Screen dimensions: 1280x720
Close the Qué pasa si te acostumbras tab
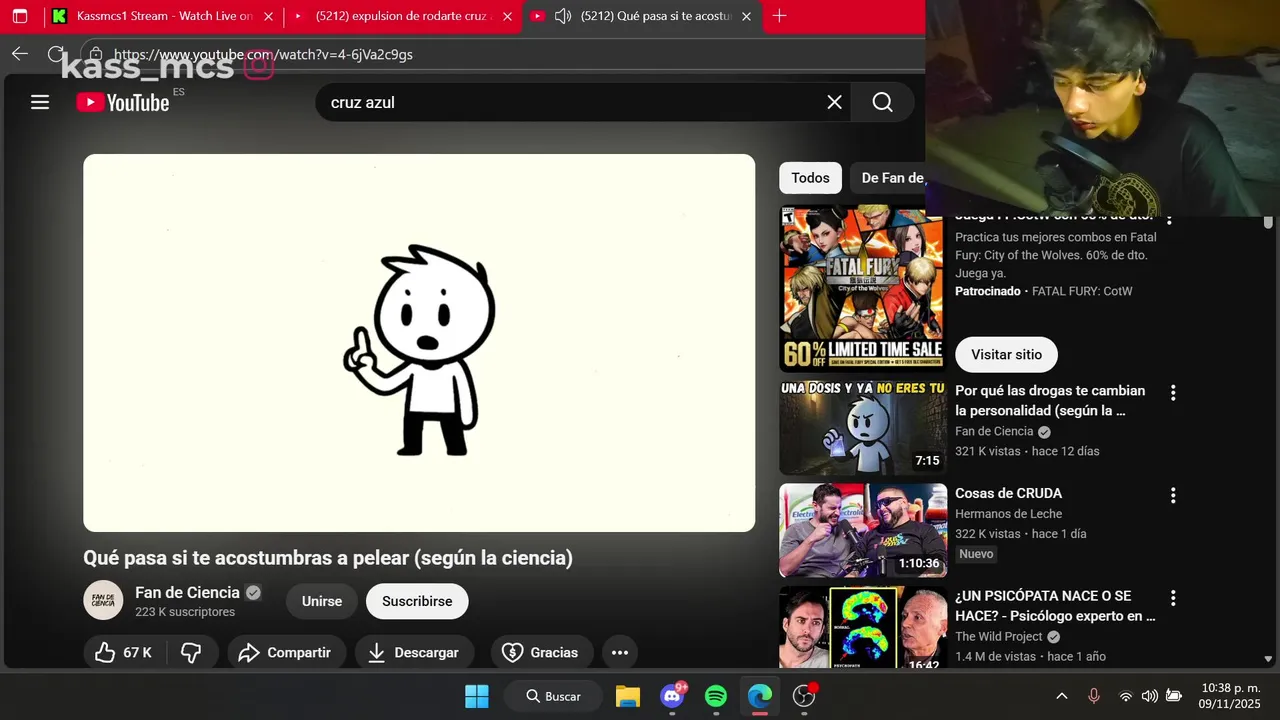click(746, 16)
